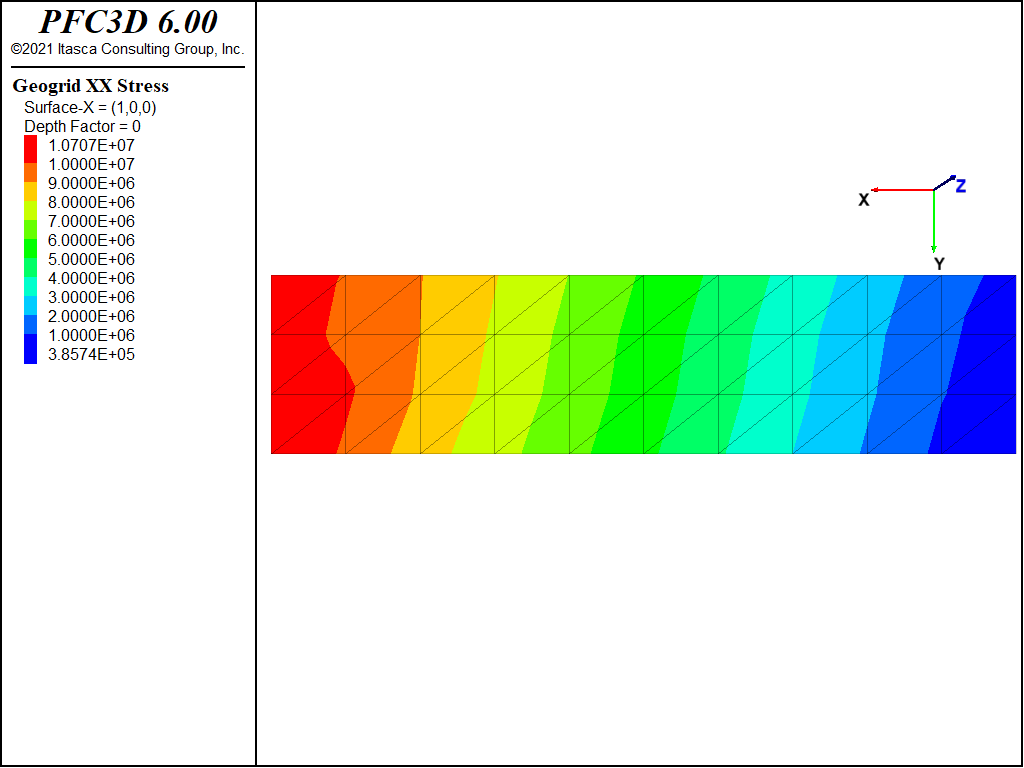Click the Surface-X = (1,0,0) label
This screenshot has width=1024, height=768.
click(90, 108)
